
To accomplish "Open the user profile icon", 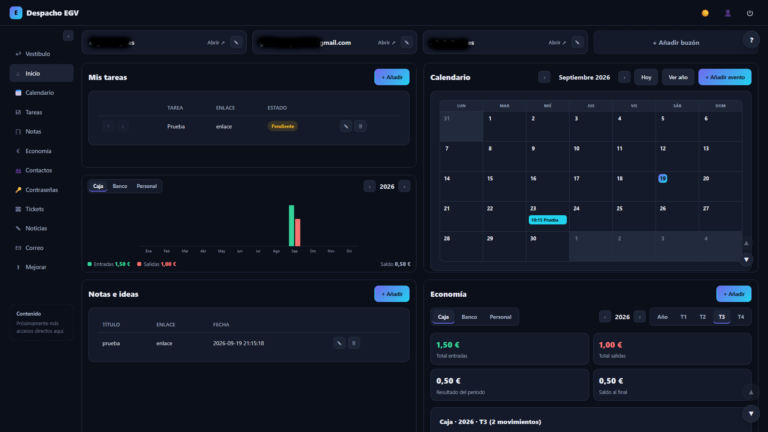I will click(727, 13).
